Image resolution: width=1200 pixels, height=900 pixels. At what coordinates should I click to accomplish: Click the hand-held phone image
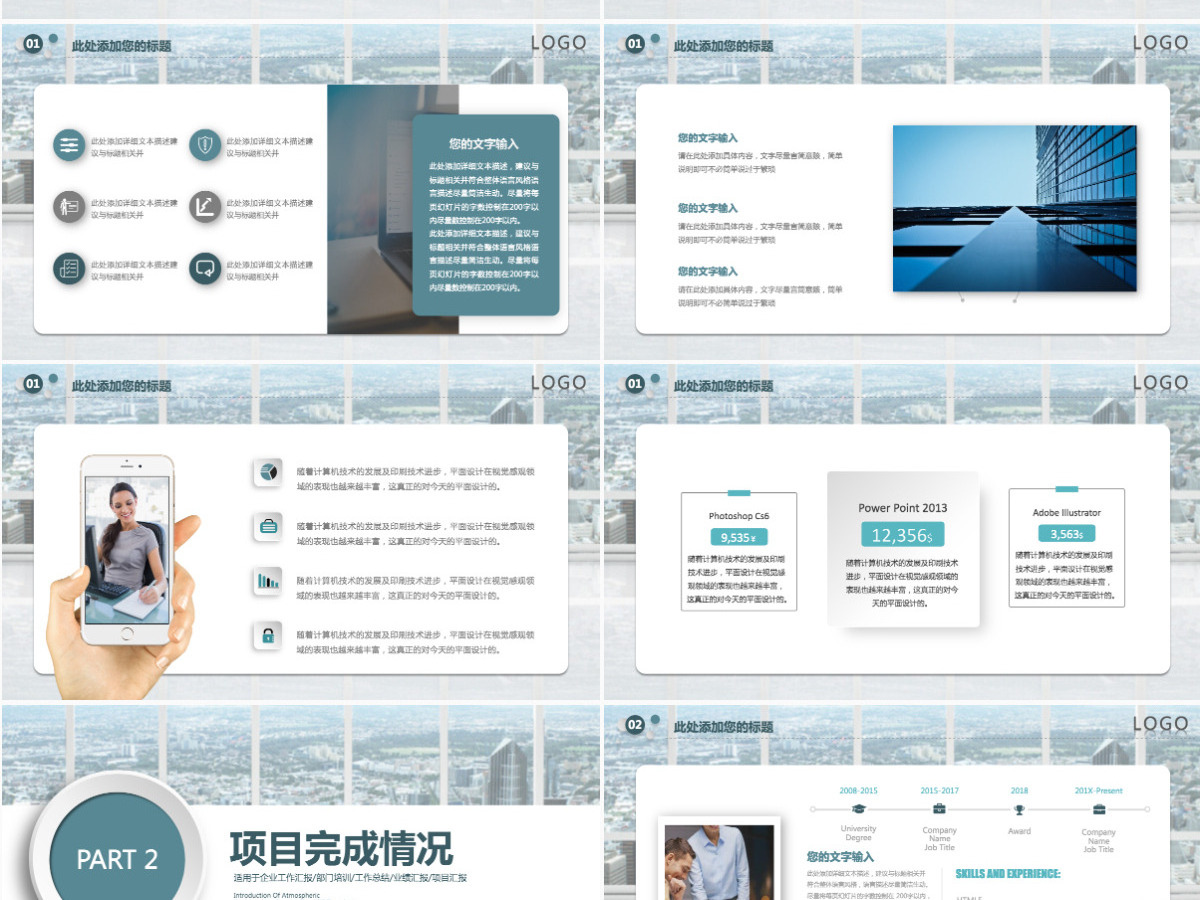(x=126, y=577)
